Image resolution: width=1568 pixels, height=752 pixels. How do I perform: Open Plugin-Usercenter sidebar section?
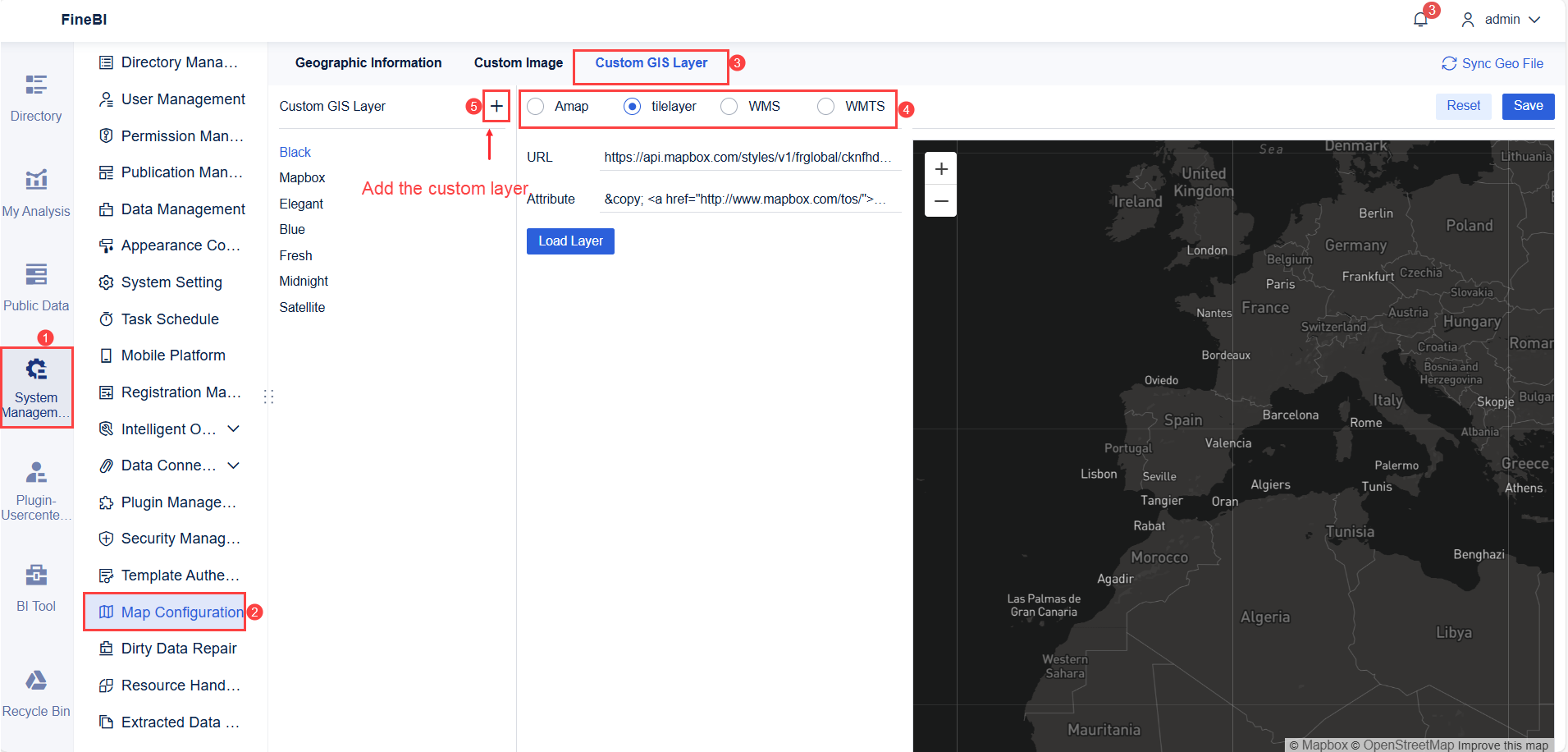pos(36,491)
